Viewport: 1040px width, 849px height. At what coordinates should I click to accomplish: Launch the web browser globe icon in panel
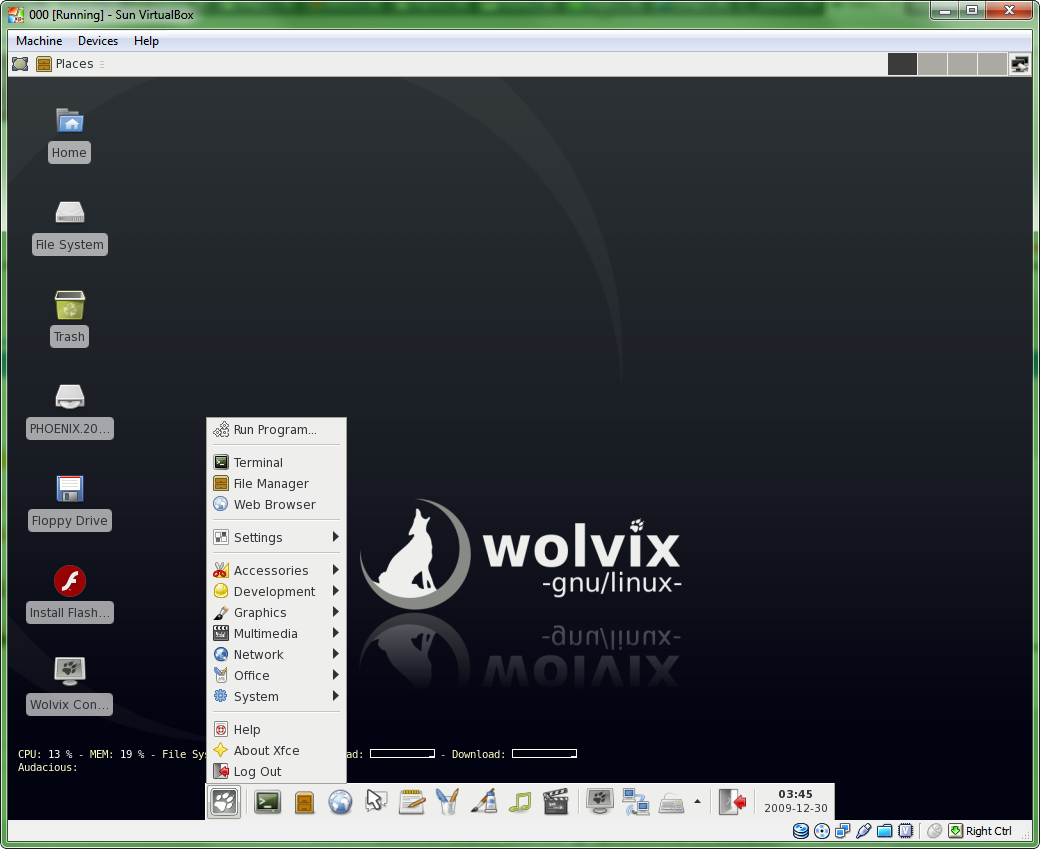point(340,801)
